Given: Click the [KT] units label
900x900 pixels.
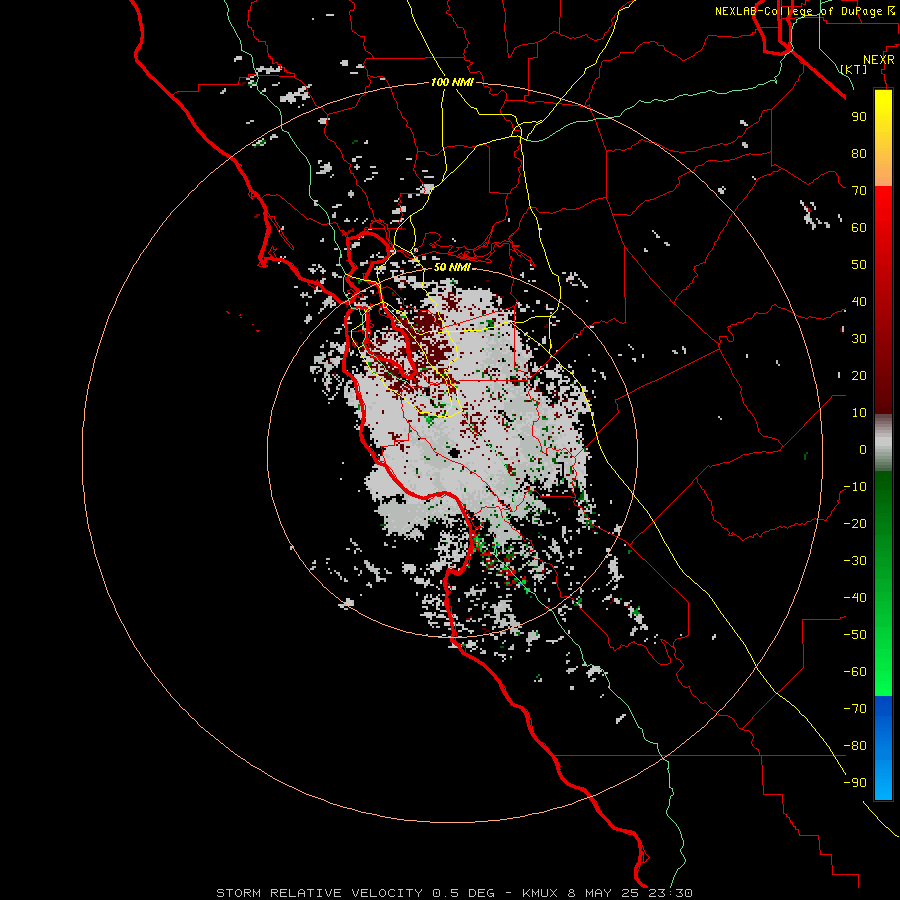Looking at the screenshot, I should coord(854,69).
